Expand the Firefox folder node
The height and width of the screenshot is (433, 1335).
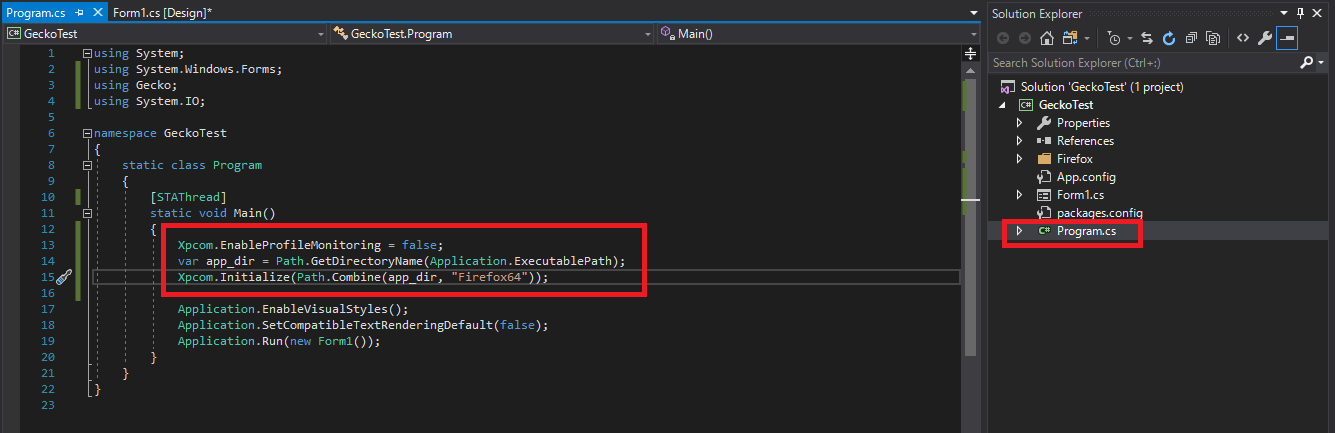coord(1020,159)
